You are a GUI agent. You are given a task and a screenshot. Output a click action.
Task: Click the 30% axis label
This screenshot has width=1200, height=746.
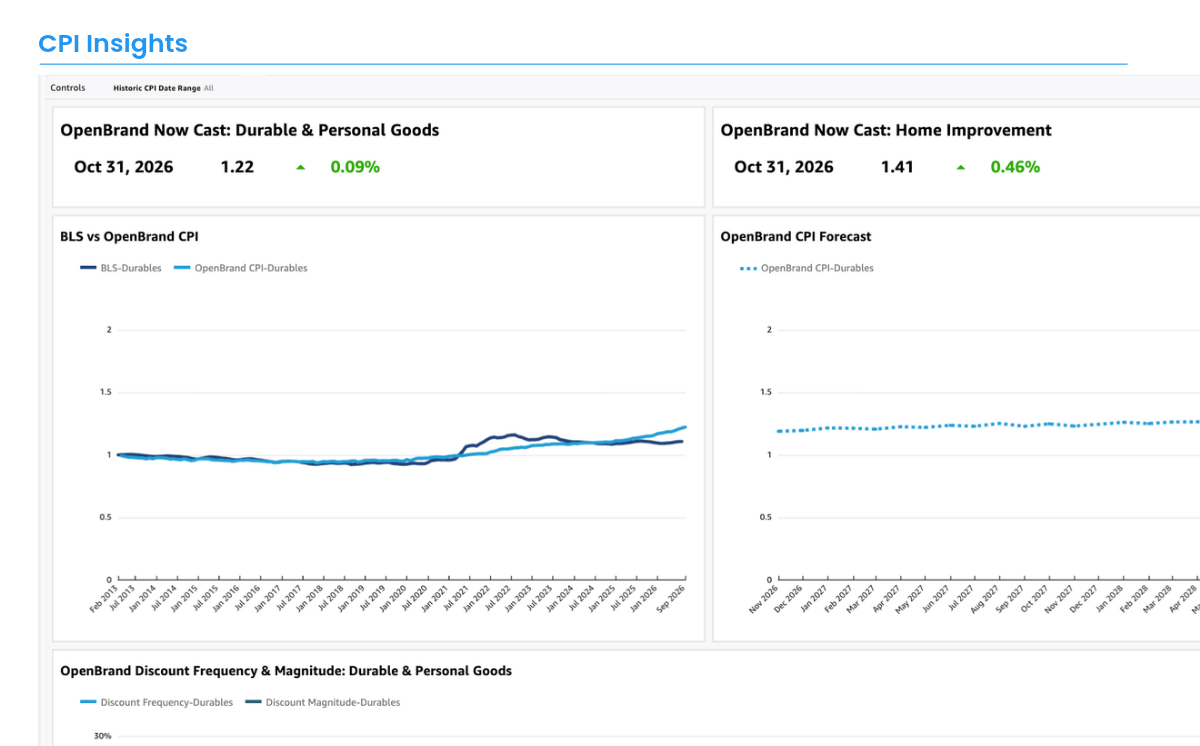tap(102, 736)
